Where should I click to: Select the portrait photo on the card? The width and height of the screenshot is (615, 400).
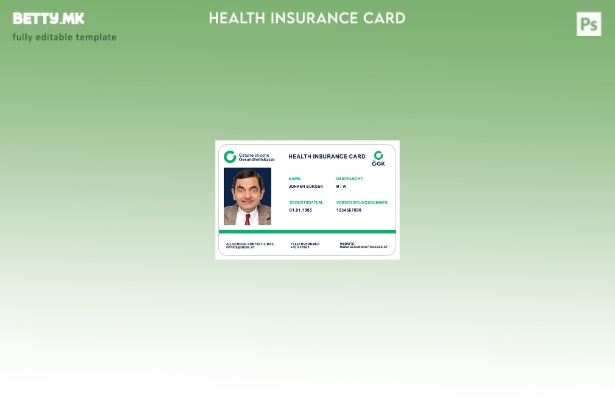[x=247, y=196]
